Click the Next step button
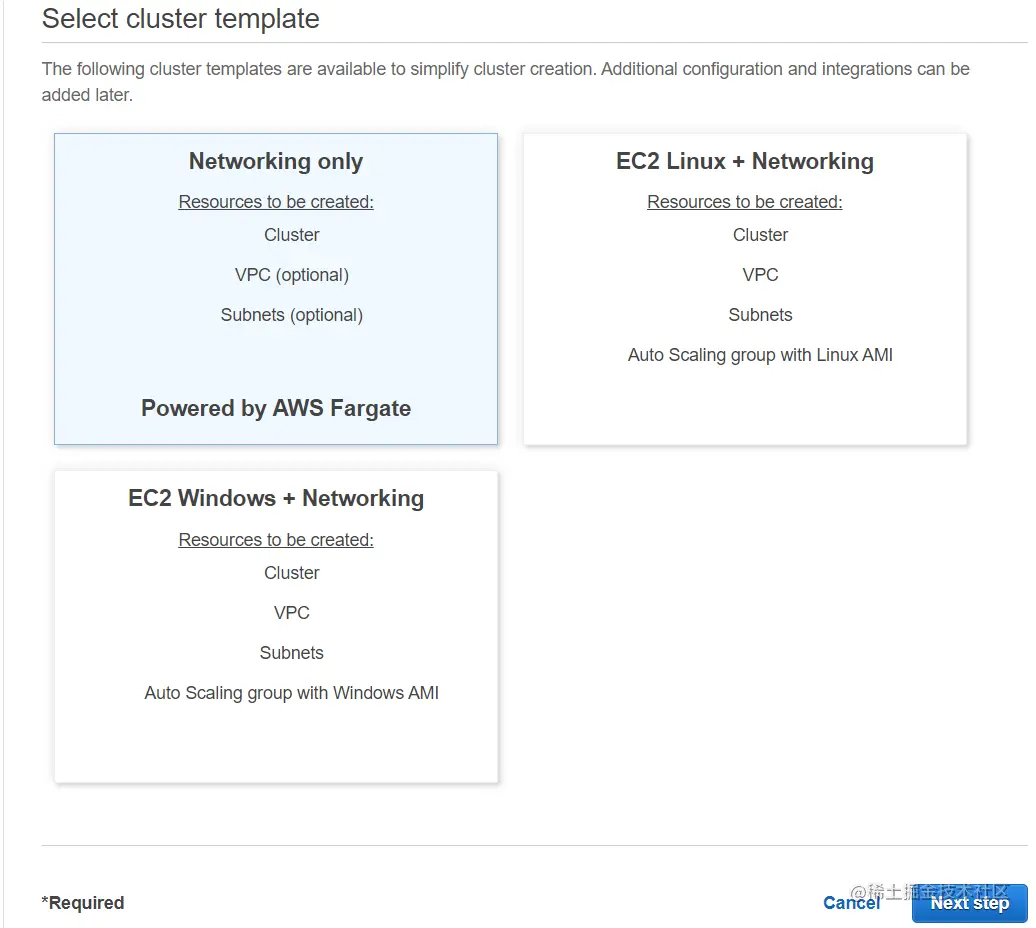 (969, 903)
